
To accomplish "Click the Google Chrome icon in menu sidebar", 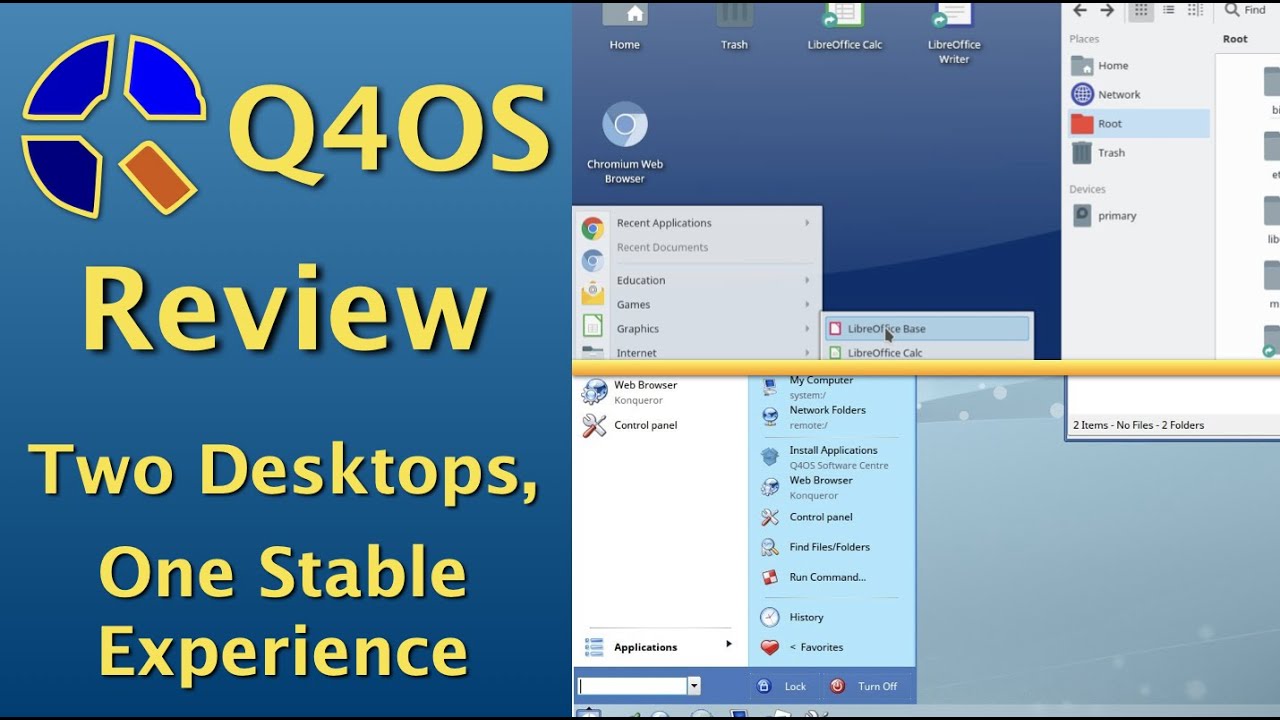I will [593, 229].
